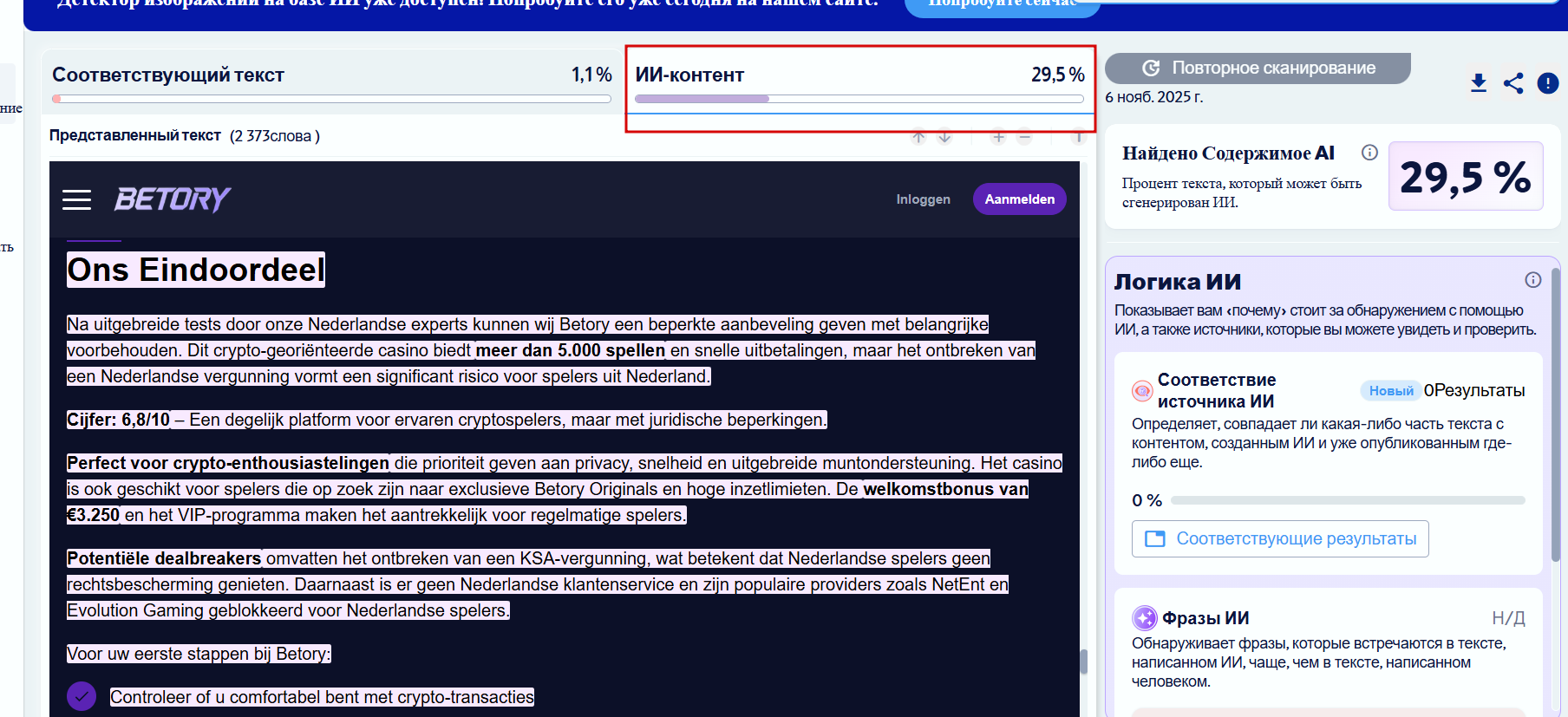
Task: Open info icon beside Найдено Содержимое AI
Action: point(1370,153)
